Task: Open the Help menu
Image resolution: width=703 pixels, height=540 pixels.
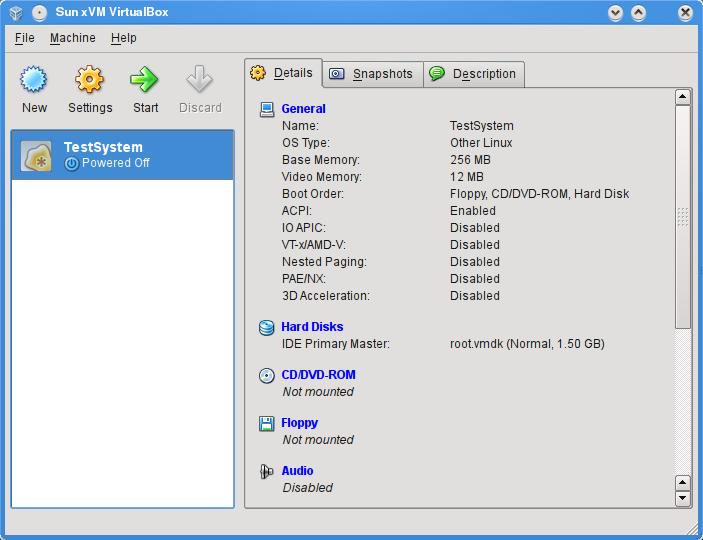Action: point(124,38)
